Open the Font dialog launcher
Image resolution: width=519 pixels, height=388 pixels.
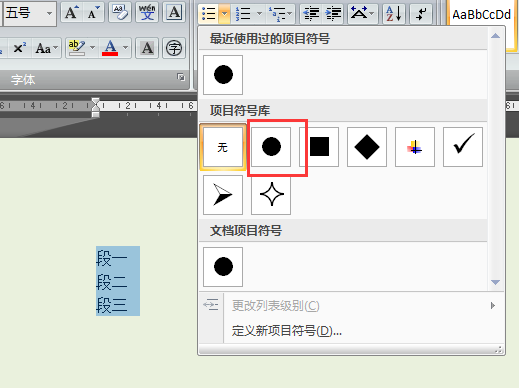click(181, 77)
